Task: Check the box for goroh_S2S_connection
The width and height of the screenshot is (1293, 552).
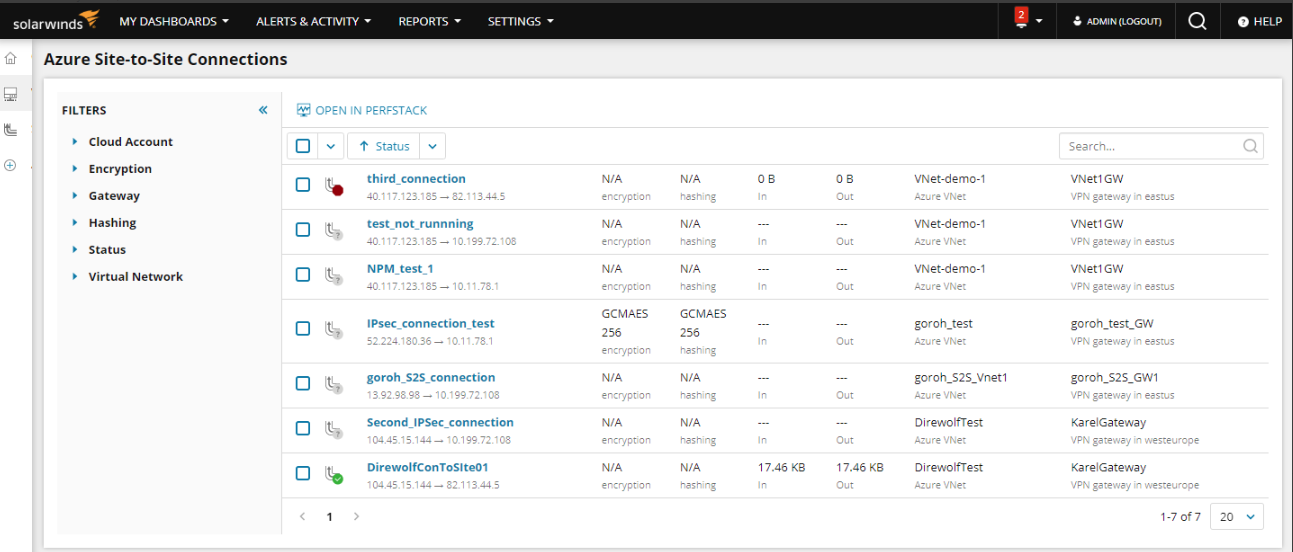Action: pos(303,384)
